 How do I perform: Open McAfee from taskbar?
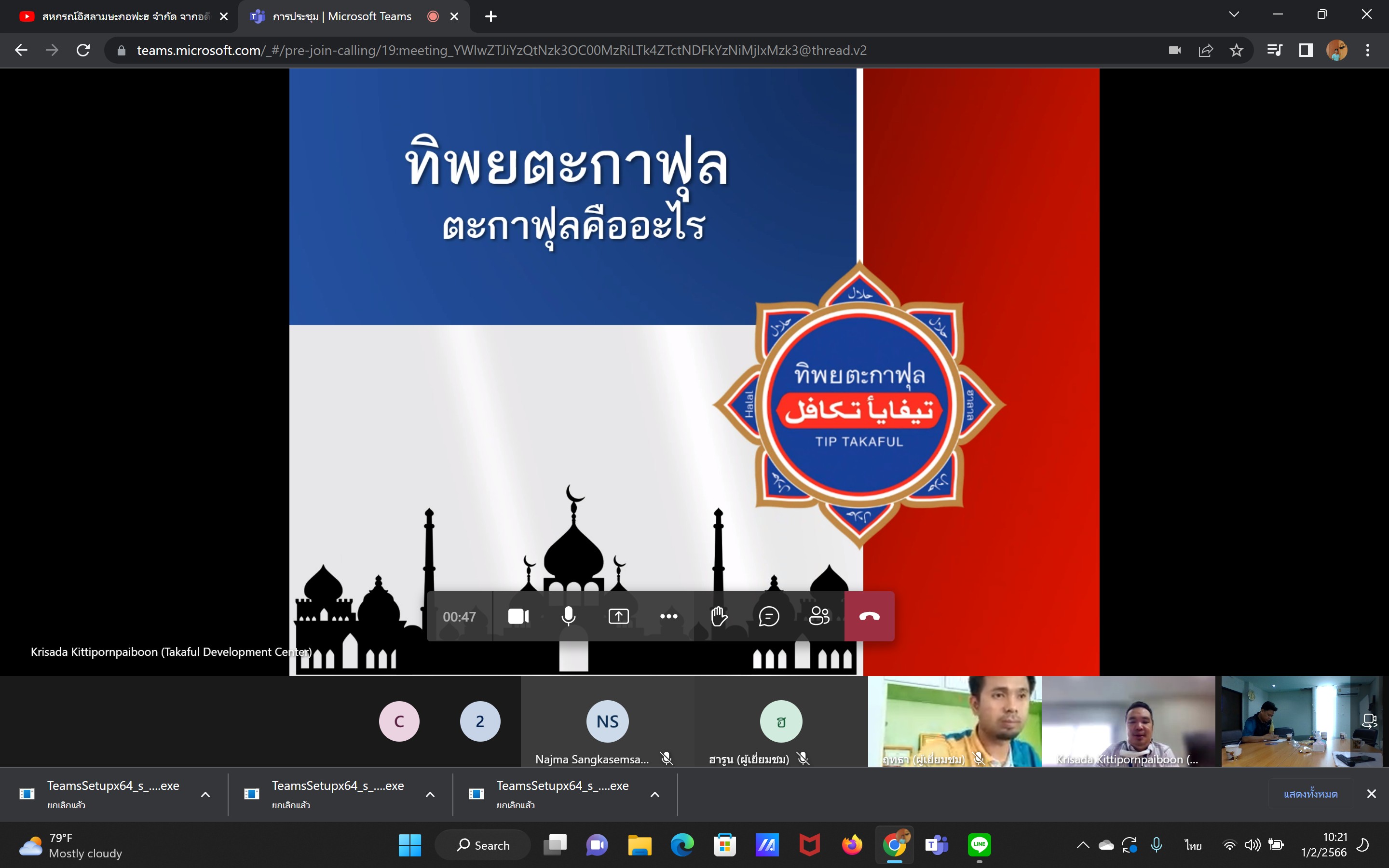pyautogui.click(x=809, y=845)
